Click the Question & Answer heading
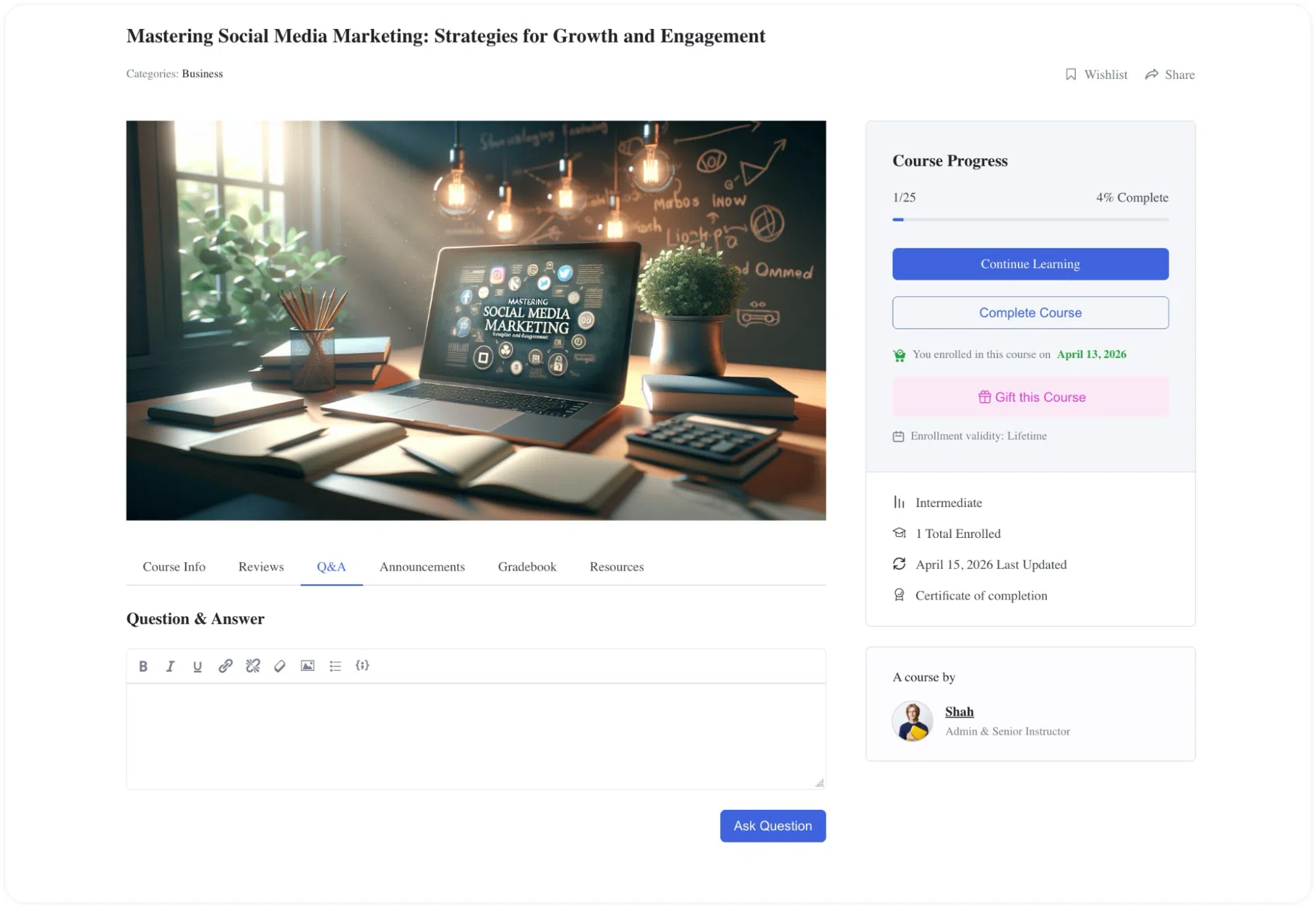Image resolution: width=1316 pixels, height=908 pixels. pyautogui.click(x=196, y=619)
